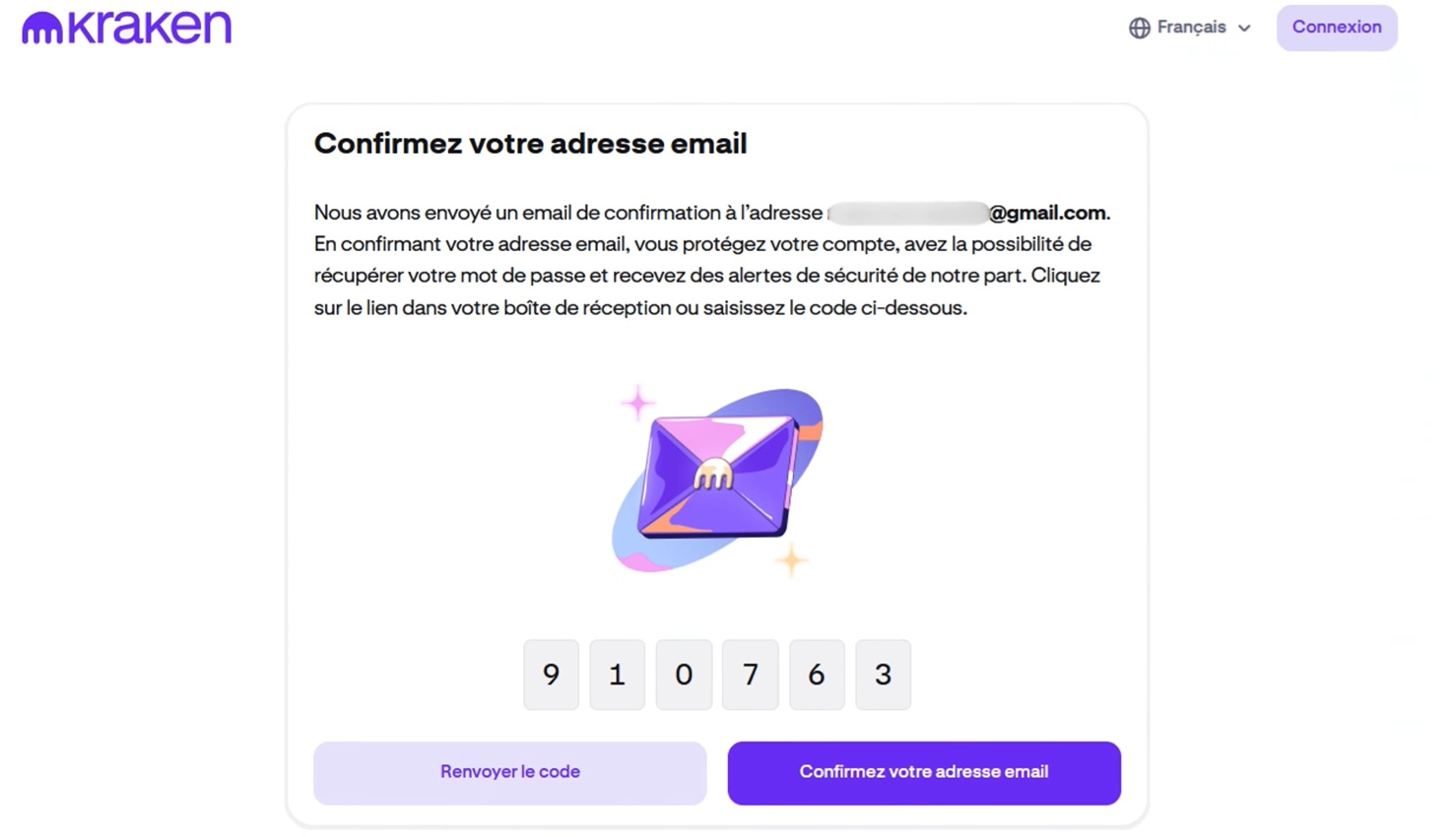The image size is (1456, 837).
Task: Click the purple envelope illustration
Action: coord(717,480)
